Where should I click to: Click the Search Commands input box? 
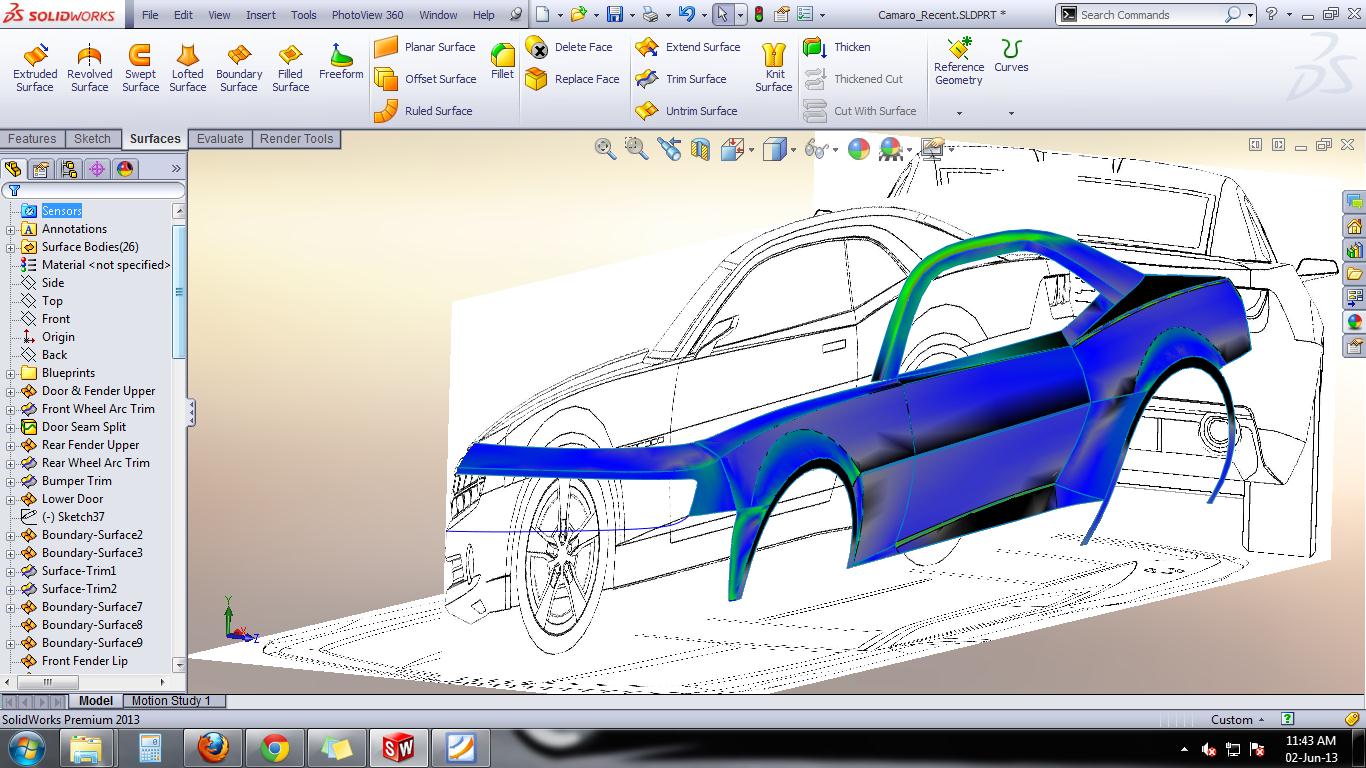tap(1150, 15)
